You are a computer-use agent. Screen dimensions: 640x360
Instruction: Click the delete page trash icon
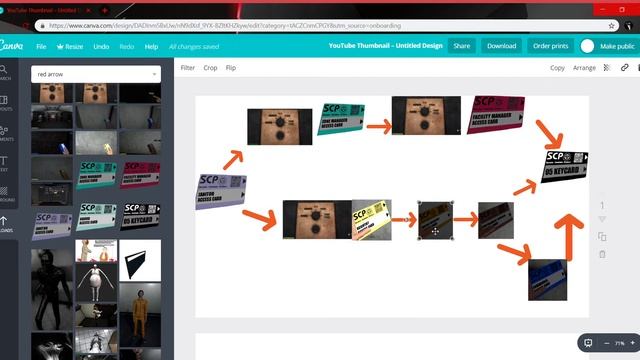[x=602, y=254]
